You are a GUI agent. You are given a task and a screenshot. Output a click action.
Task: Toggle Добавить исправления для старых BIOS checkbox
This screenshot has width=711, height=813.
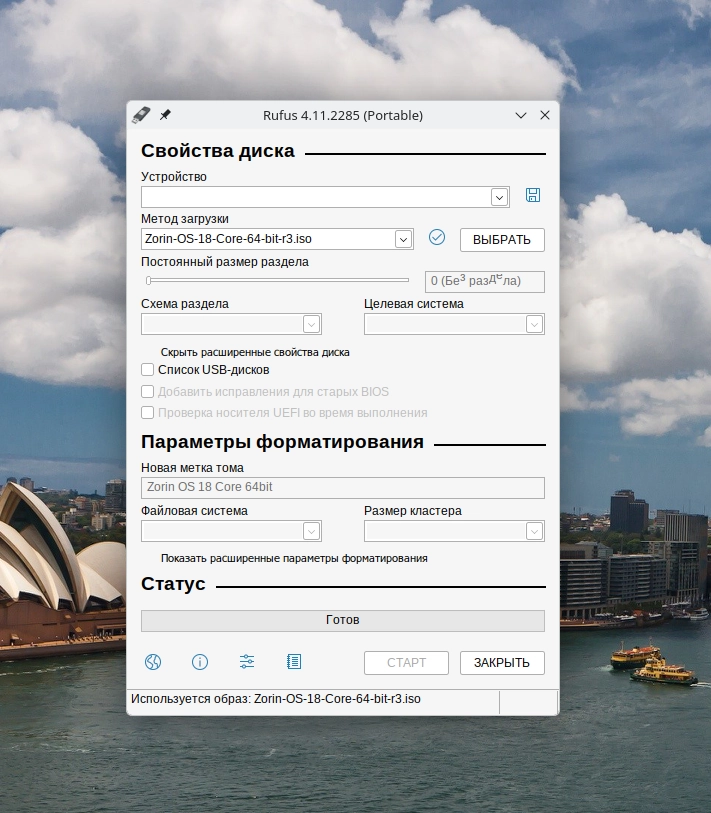click(x=147, y=391)
